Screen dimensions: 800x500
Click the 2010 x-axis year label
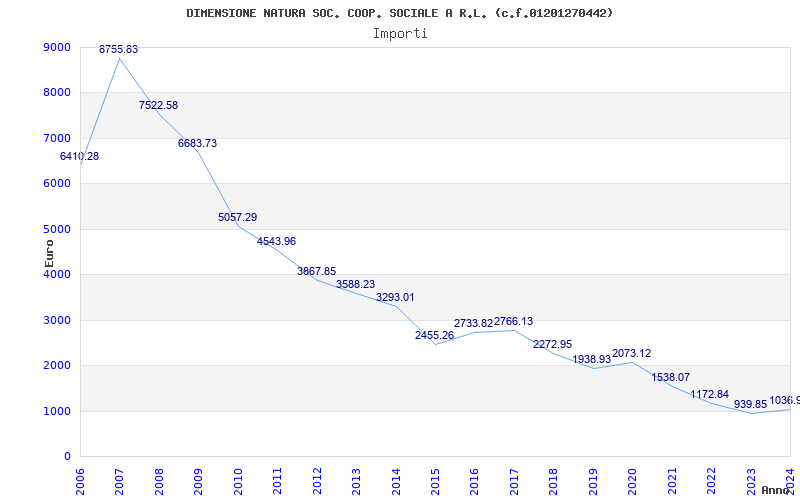pos(238,481)
